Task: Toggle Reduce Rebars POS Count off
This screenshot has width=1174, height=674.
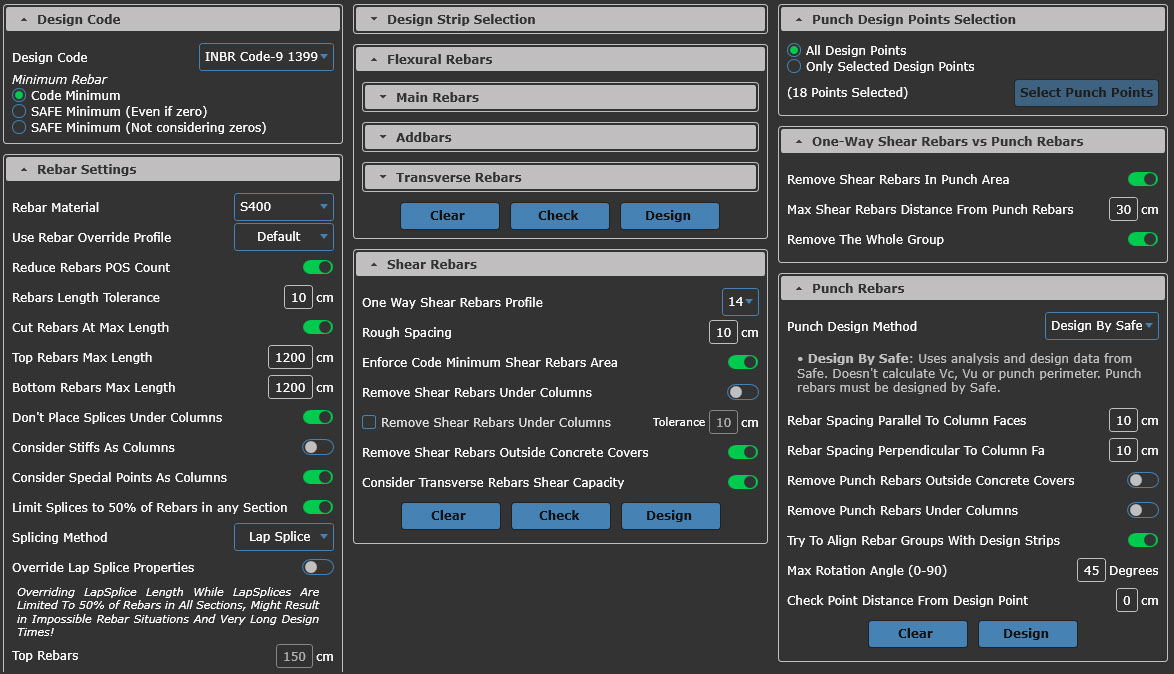Action: click(318, 267)
